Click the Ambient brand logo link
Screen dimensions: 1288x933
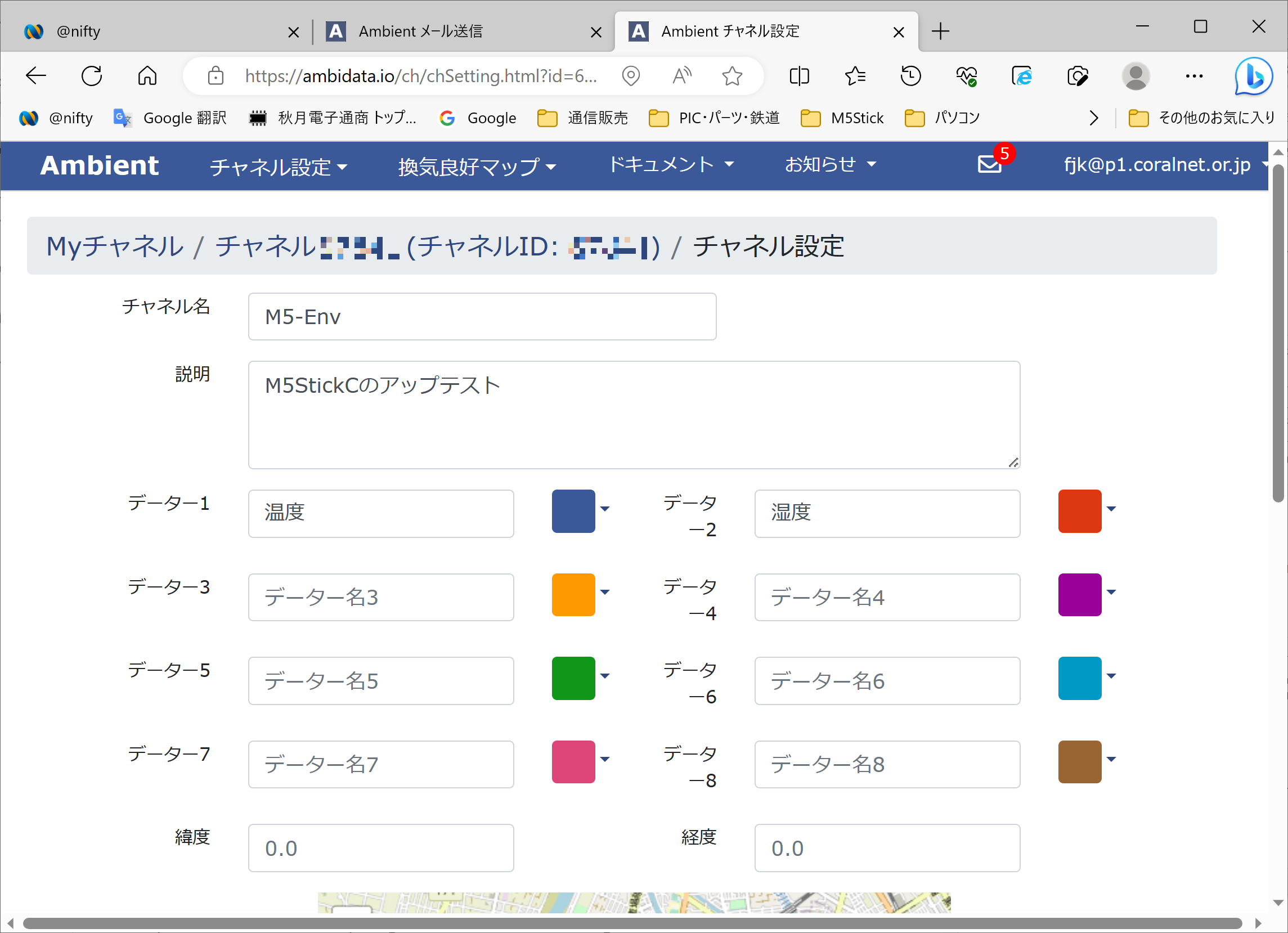tap(100, 165)
